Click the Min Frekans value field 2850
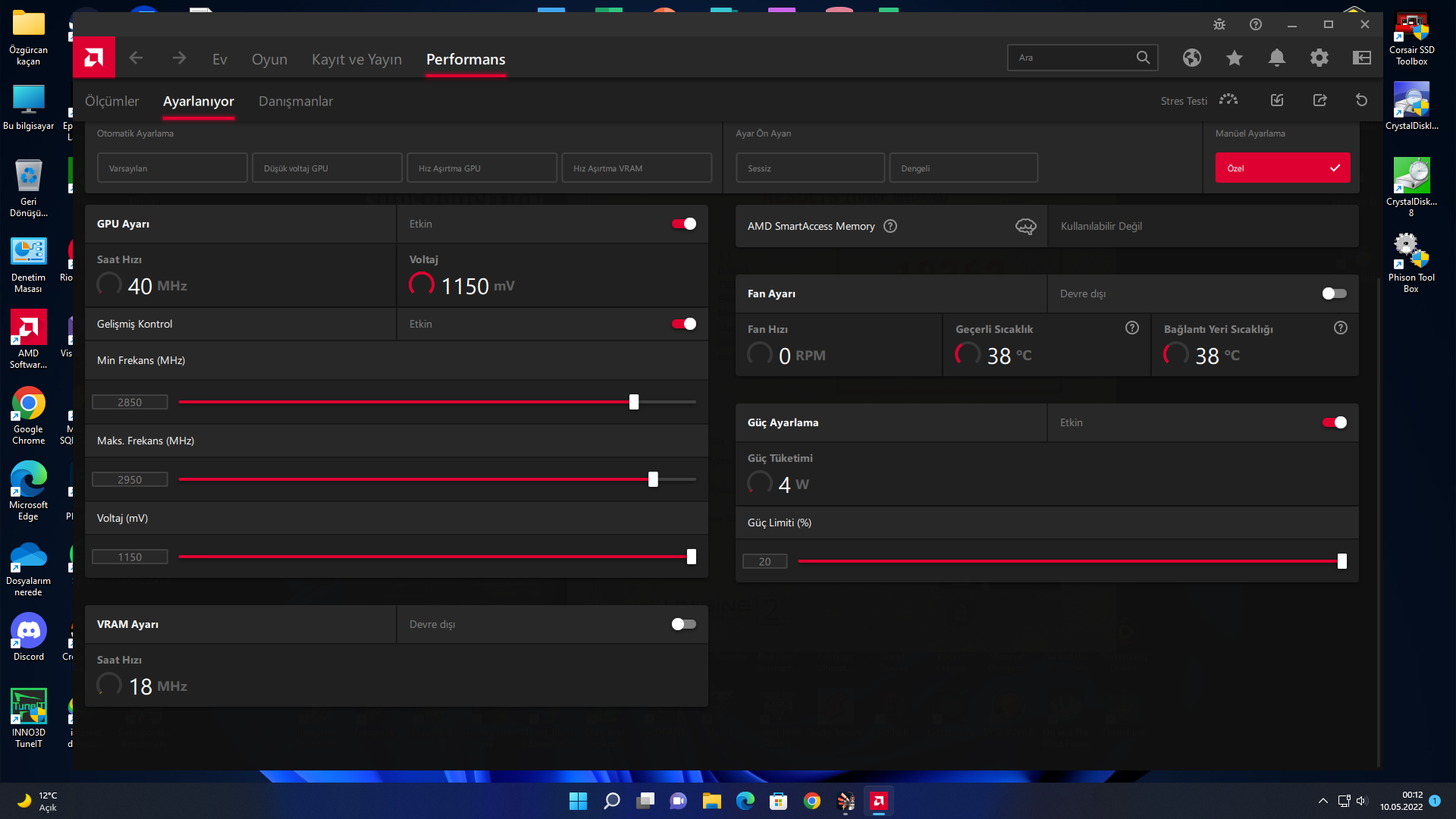The height and width of the screenshot is (819, 1456). coord(130,402)
